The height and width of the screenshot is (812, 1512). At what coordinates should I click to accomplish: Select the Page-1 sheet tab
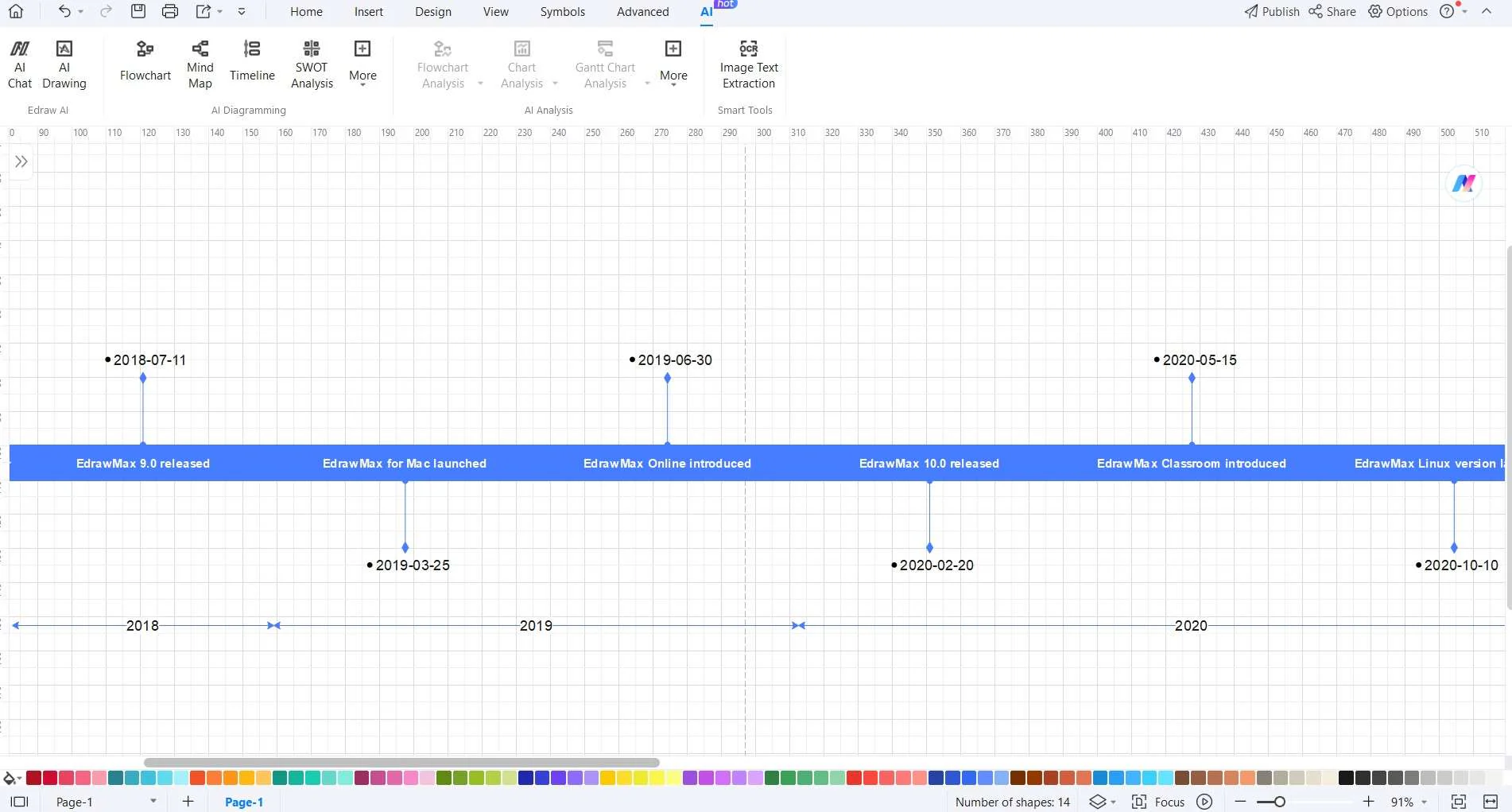click(243, 802)
